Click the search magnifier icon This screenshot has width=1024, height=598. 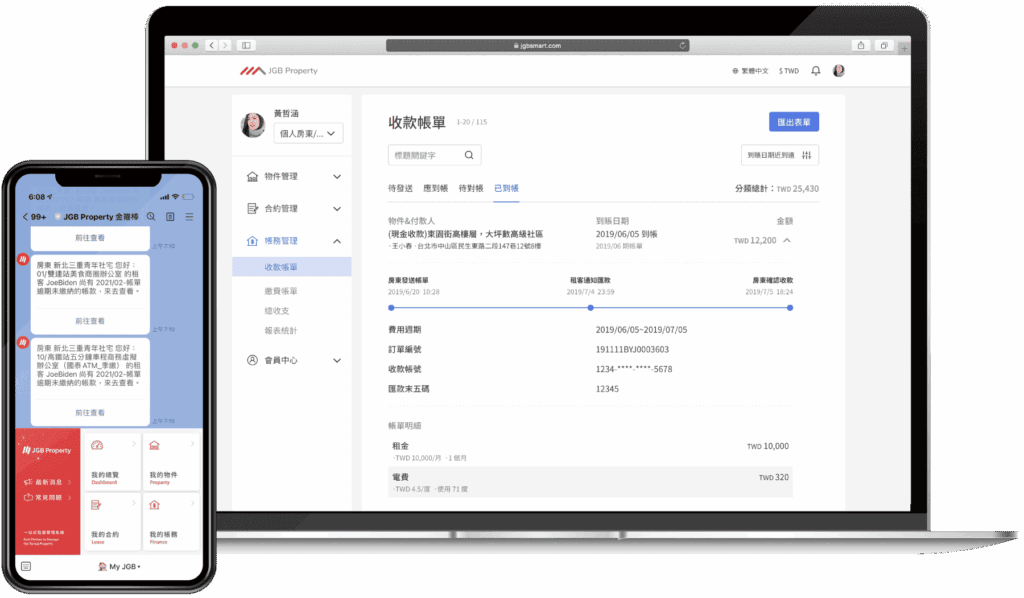click(469, 155)
